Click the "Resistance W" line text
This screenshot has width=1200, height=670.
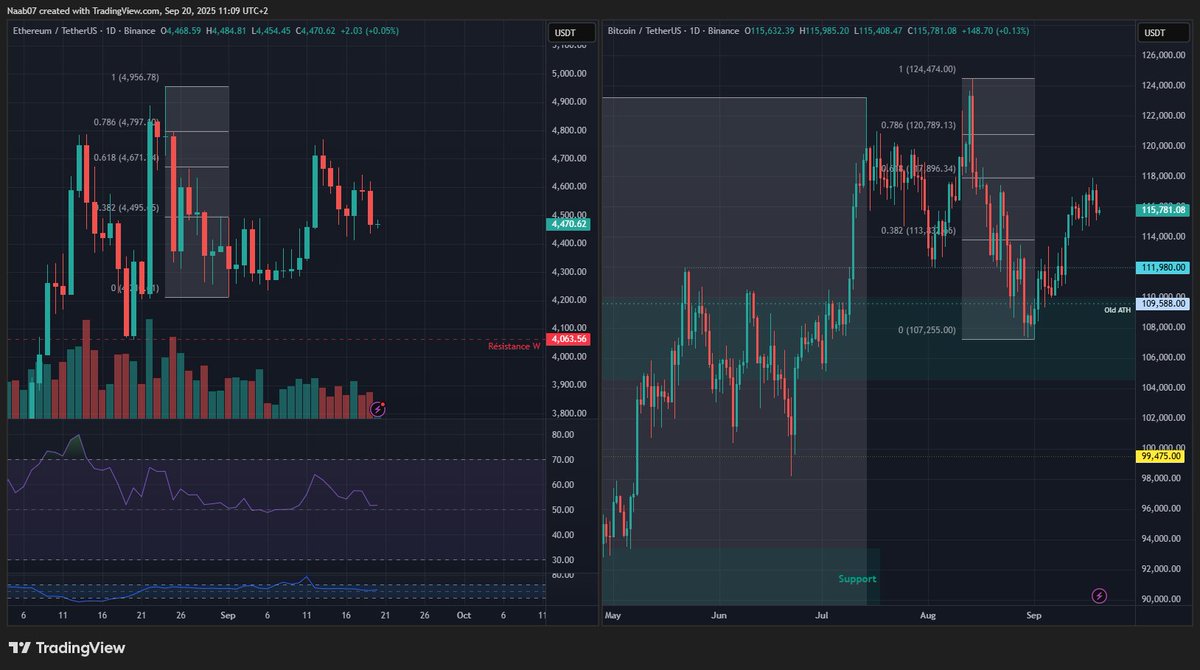[514, 346]
